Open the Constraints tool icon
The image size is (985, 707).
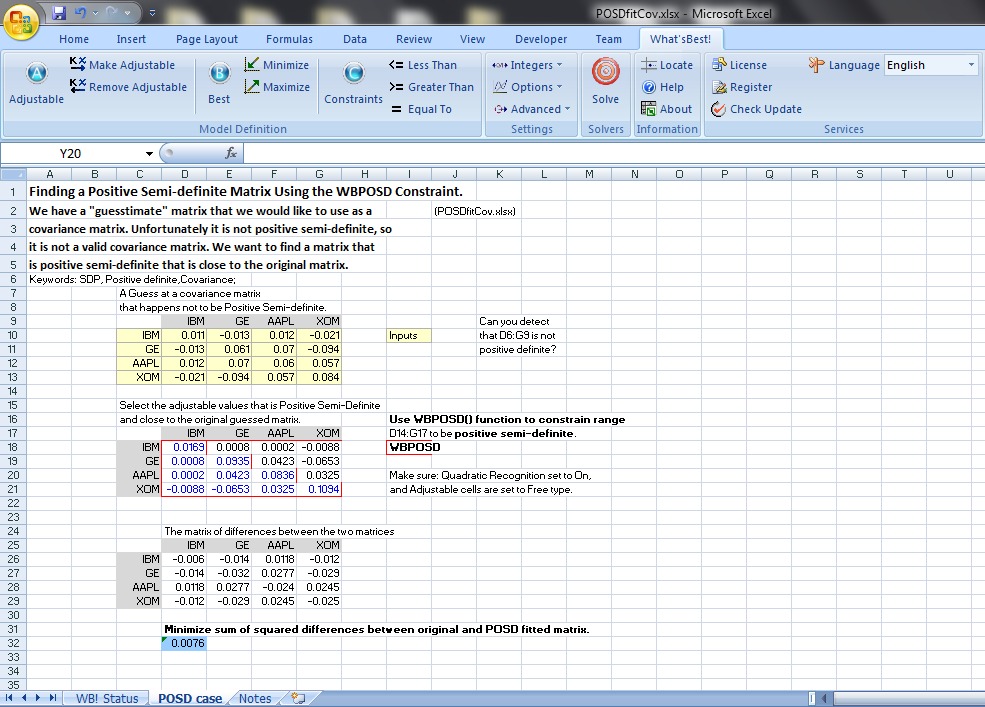[x=353, y=76]
